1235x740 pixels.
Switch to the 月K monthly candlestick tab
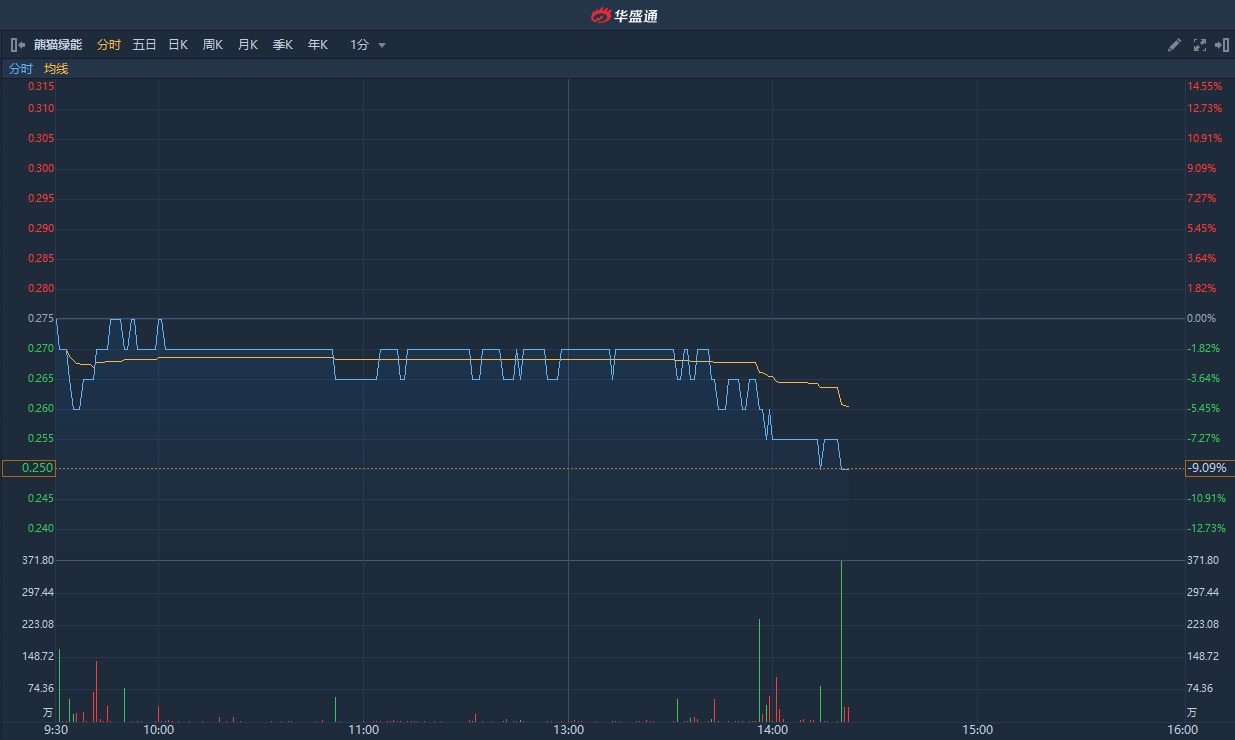coord(248,45)
